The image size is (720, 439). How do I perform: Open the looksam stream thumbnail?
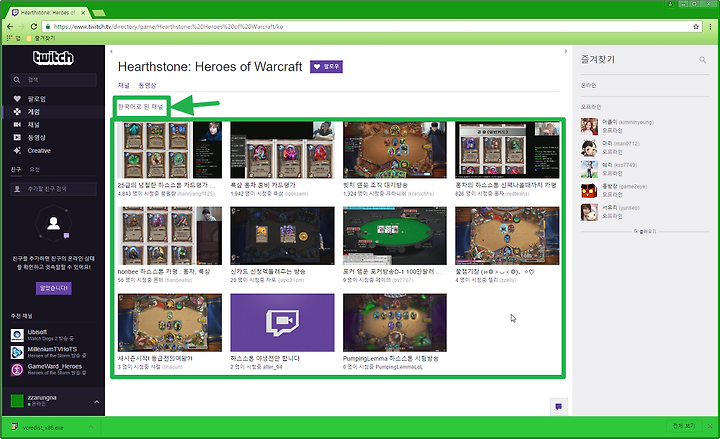click(282, 150)
